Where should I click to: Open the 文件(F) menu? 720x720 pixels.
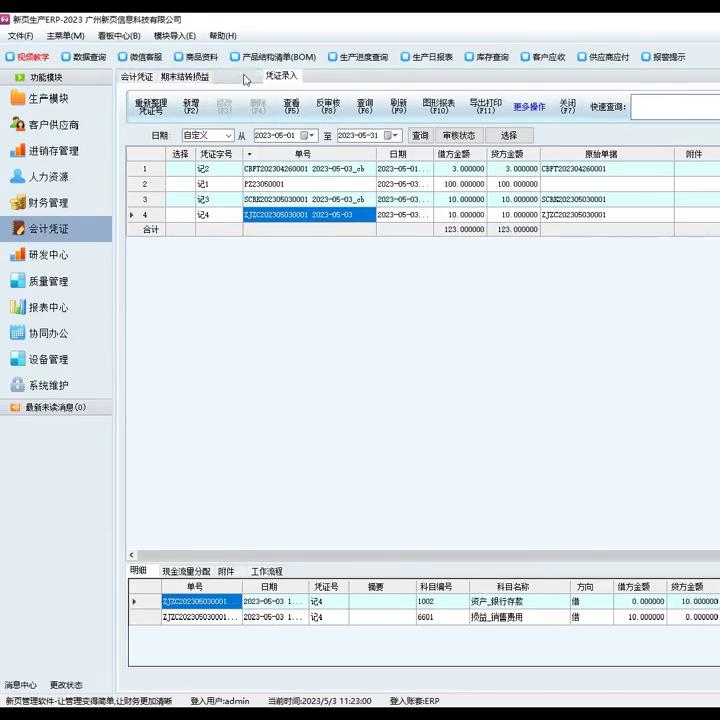tap(20, 36)
